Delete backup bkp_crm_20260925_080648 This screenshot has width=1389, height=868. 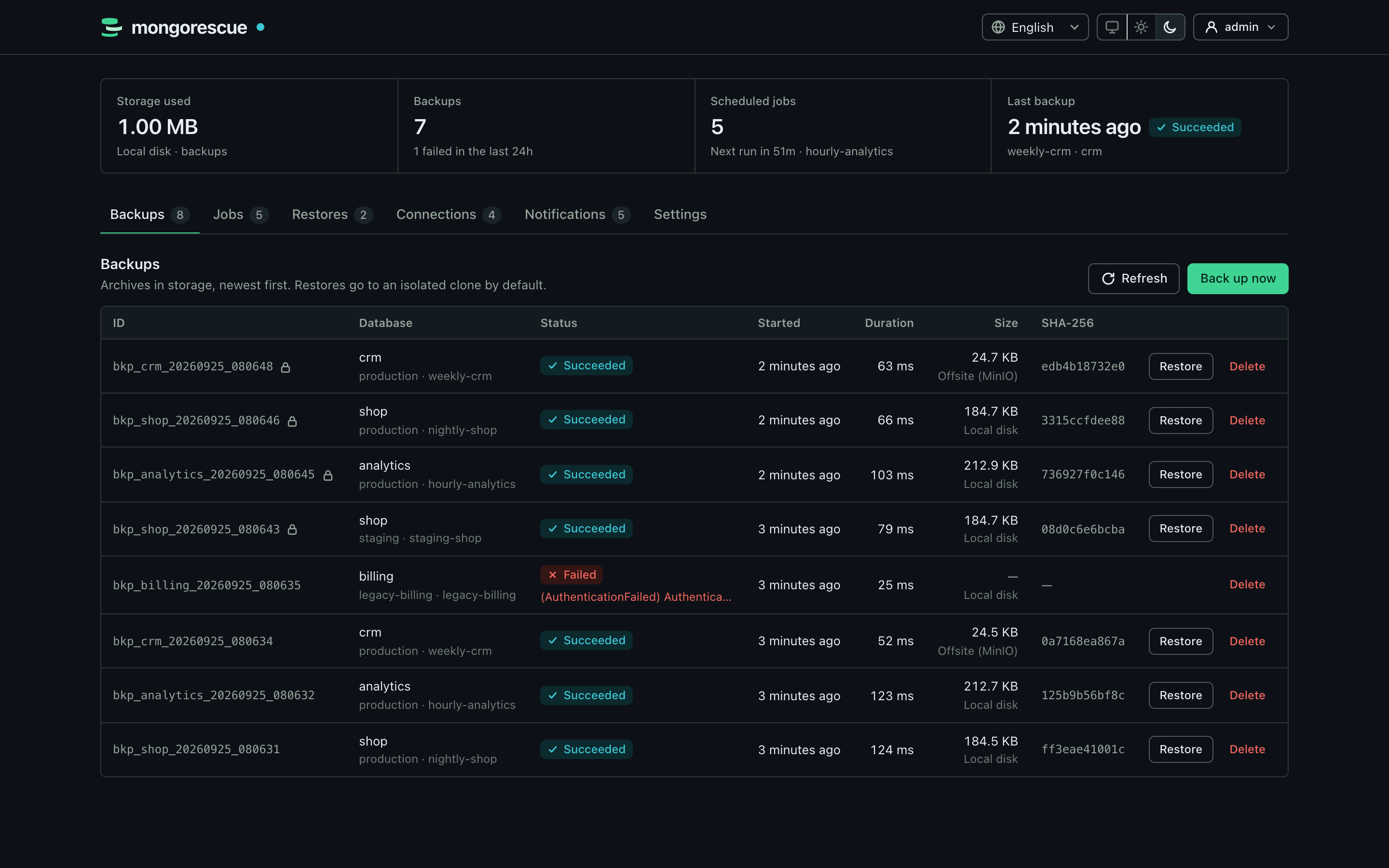1247,366
